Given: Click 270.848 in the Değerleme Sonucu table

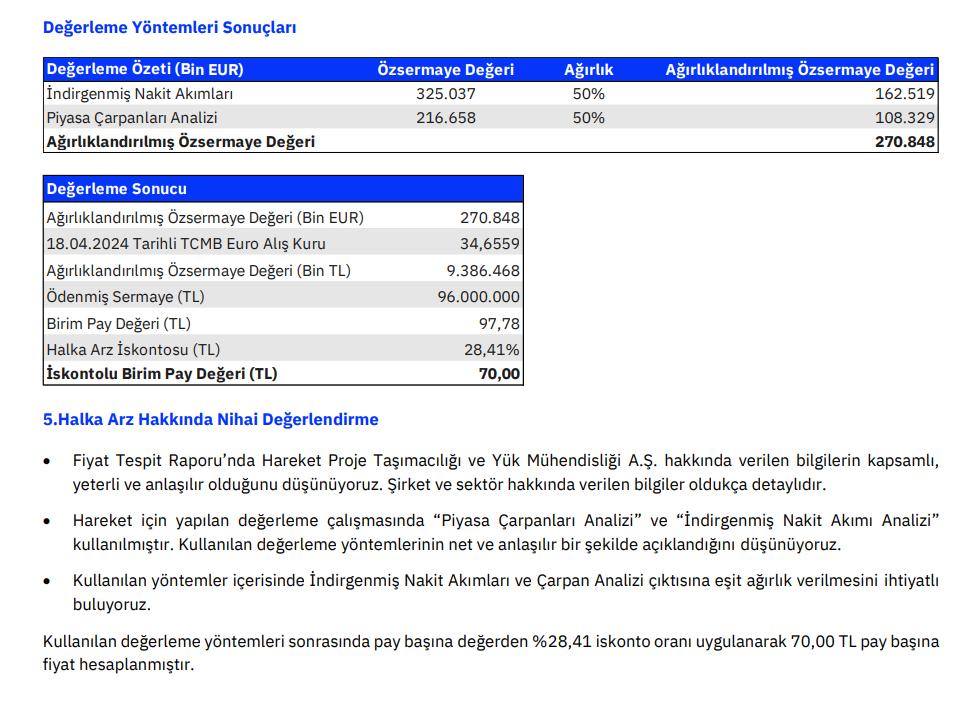Looking at the screenshot, I should coord(490,218).
